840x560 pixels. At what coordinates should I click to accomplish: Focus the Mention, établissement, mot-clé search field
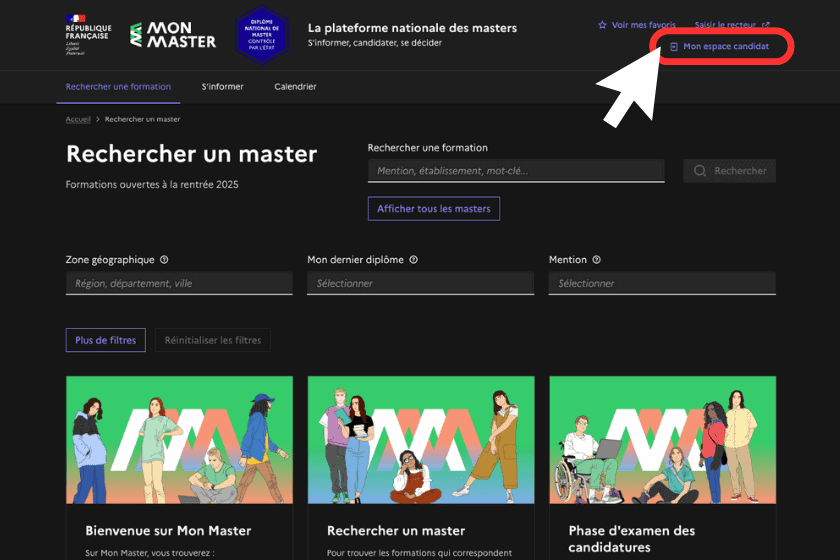516,171
